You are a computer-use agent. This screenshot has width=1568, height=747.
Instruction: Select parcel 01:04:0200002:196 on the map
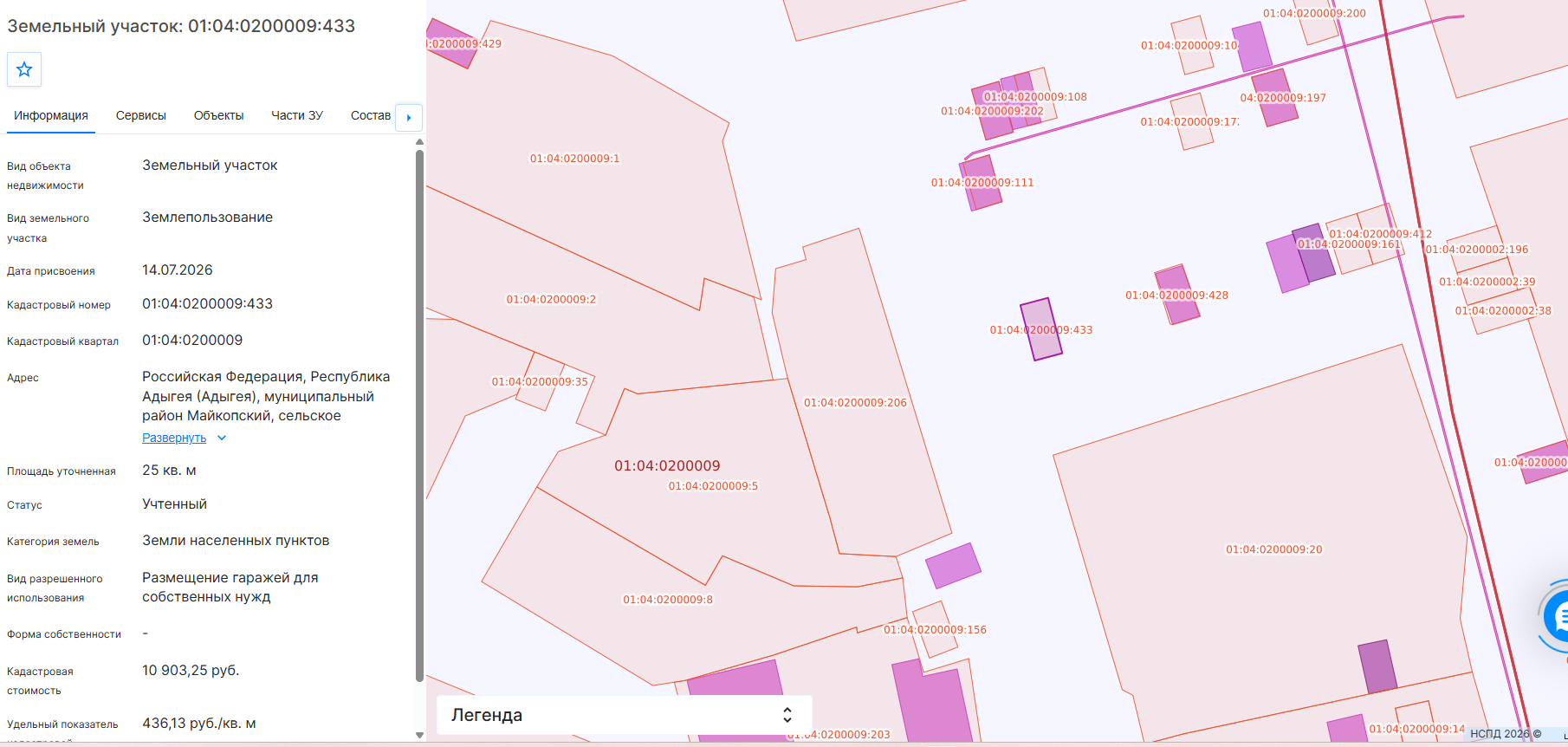click(x=1478, y=250)
